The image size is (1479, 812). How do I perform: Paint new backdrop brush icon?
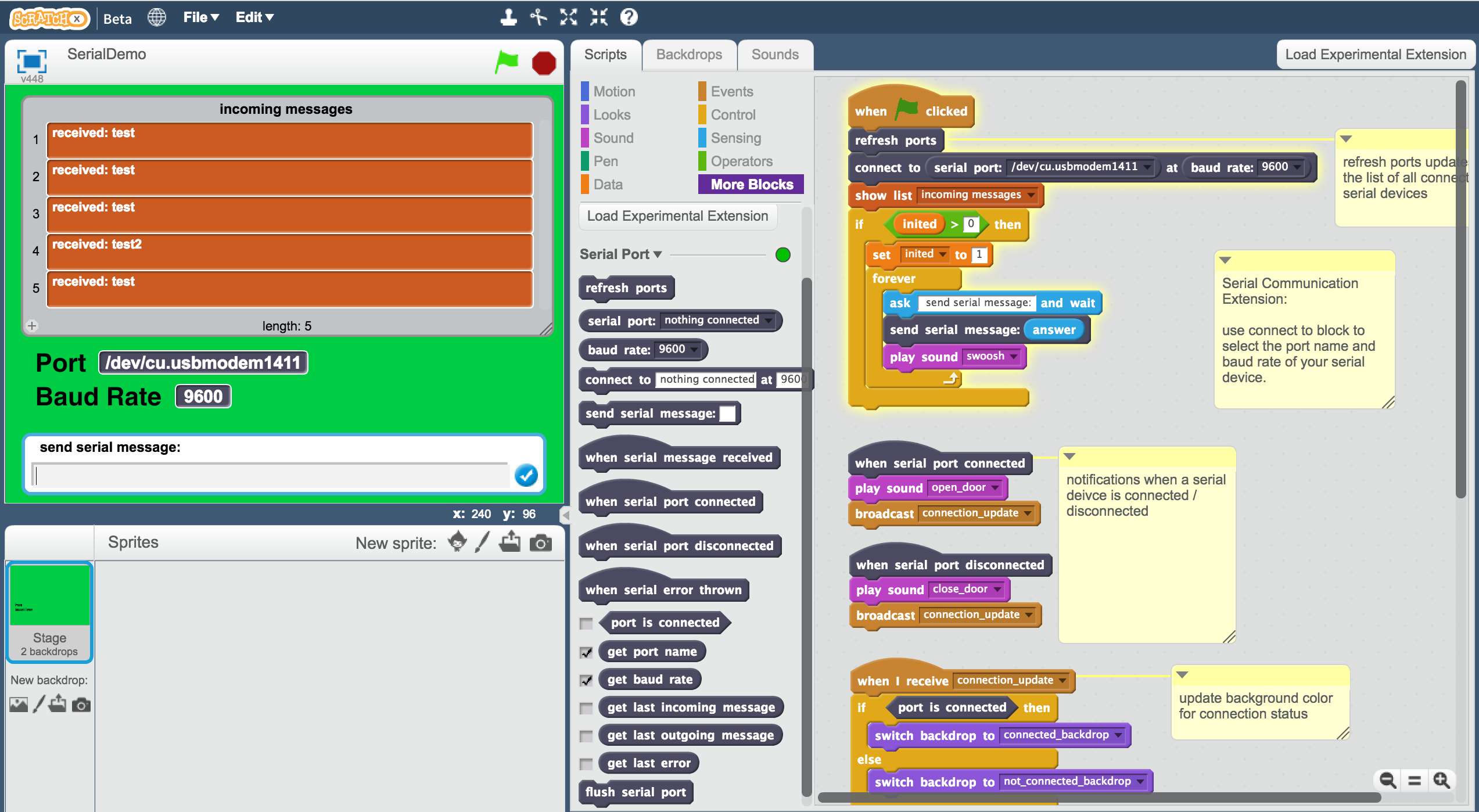(39, 705)
